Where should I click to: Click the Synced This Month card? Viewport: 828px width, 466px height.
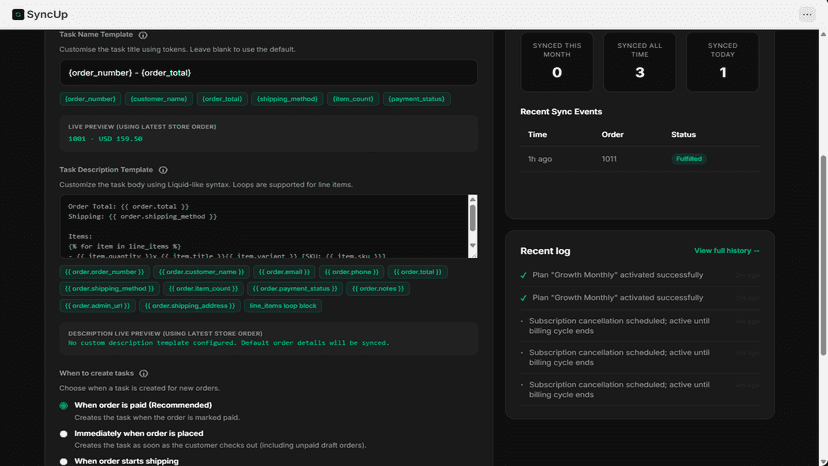tap(557, 61)
